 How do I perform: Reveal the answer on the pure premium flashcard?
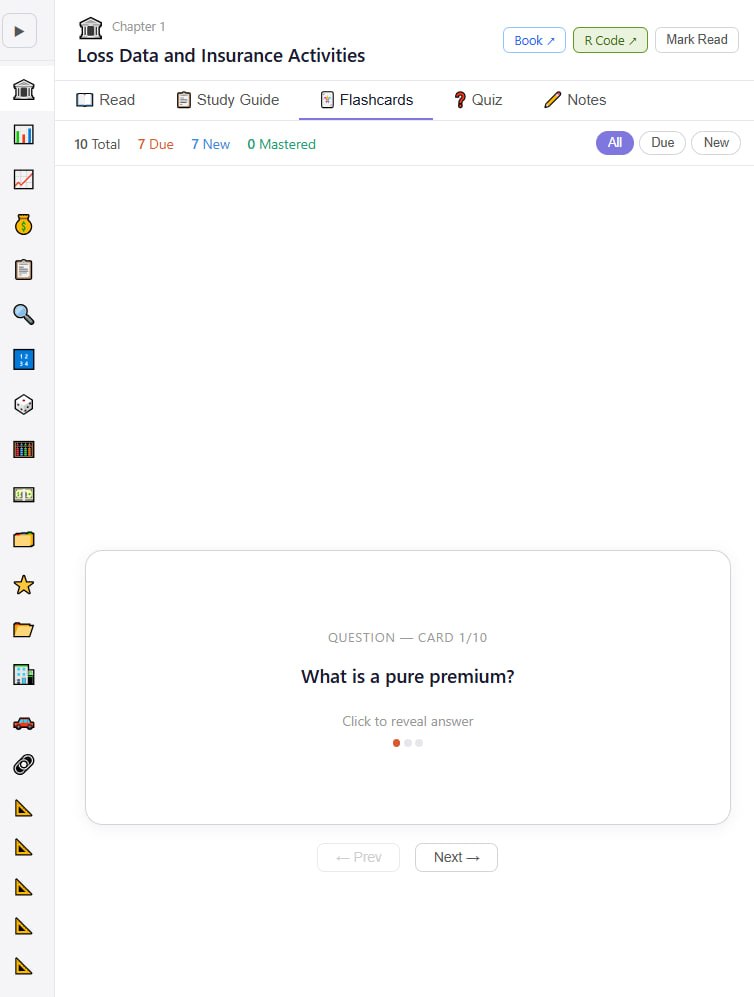[408, 687]
